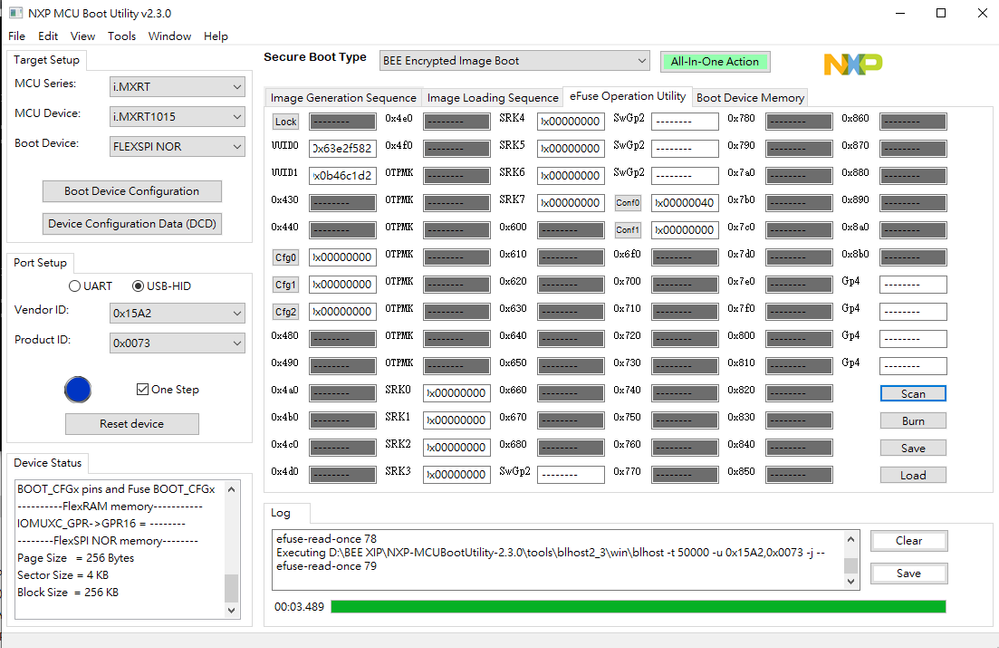Click the Cfg0 fuse button
The width and height of the screenshot is (999, 648).
point(285,257)
